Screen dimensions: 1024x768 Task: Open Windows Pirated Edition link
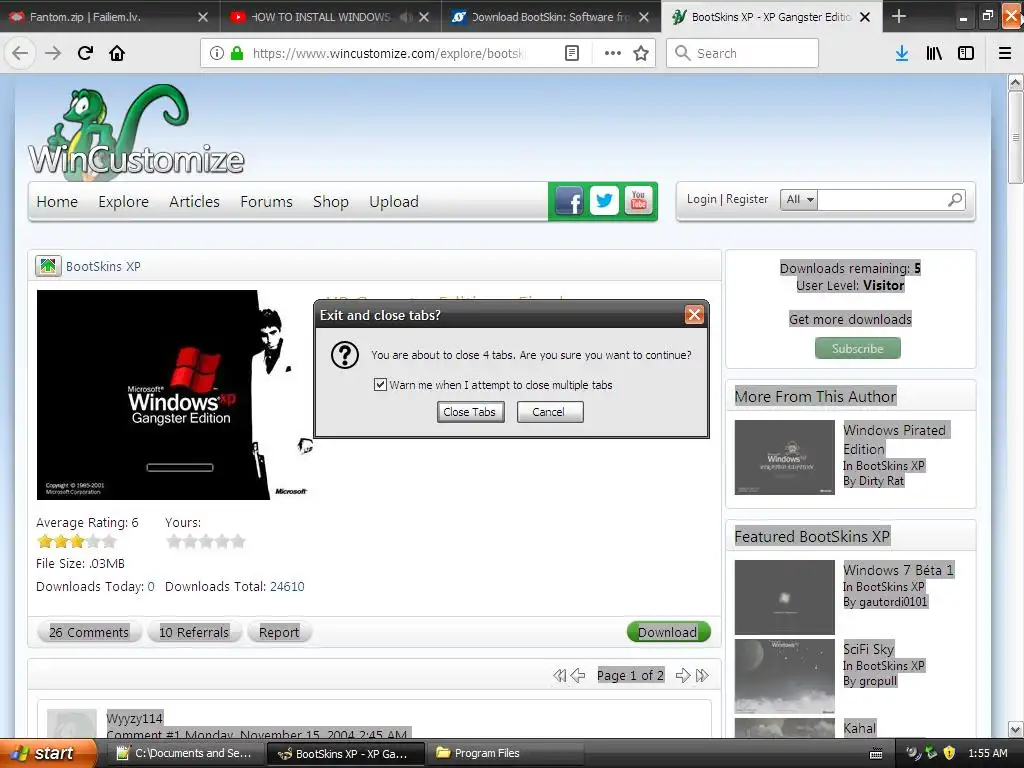pos(894,440)
